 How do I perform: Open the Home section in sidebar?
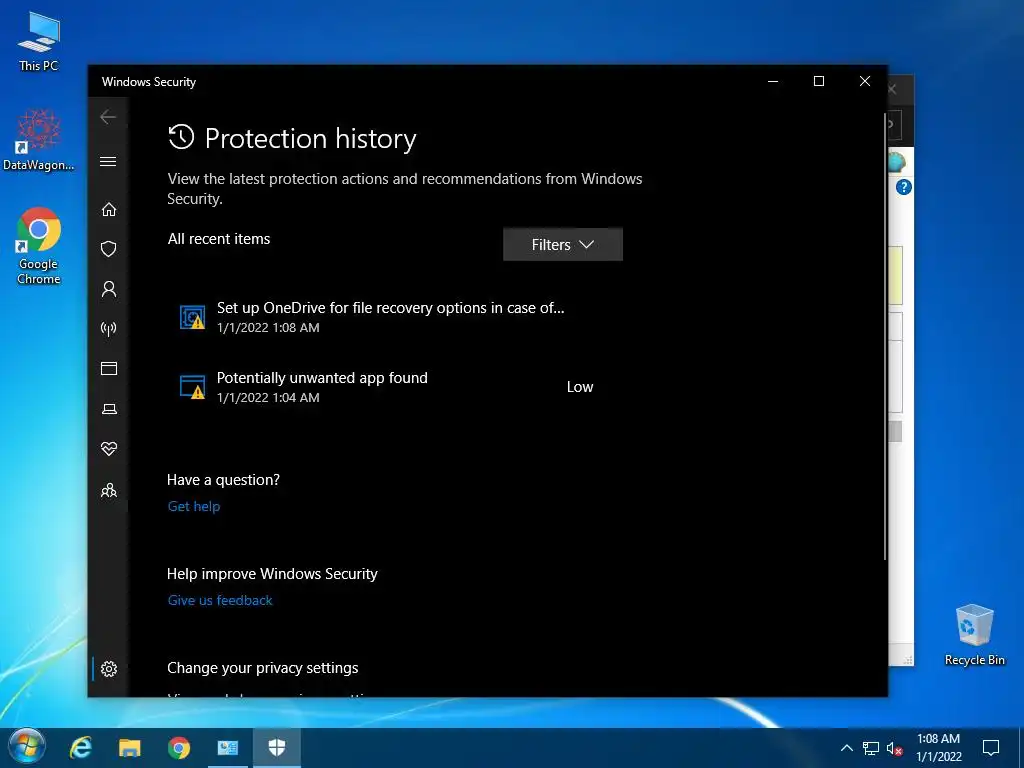point(108,209)
